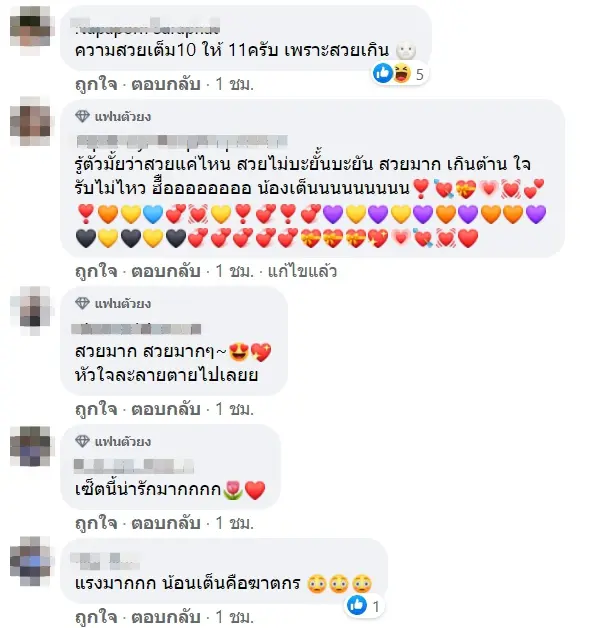Reply to the last comment แรงมากกก
The height and width of the screenshot is (628, 589).
(x=166, y=617)
